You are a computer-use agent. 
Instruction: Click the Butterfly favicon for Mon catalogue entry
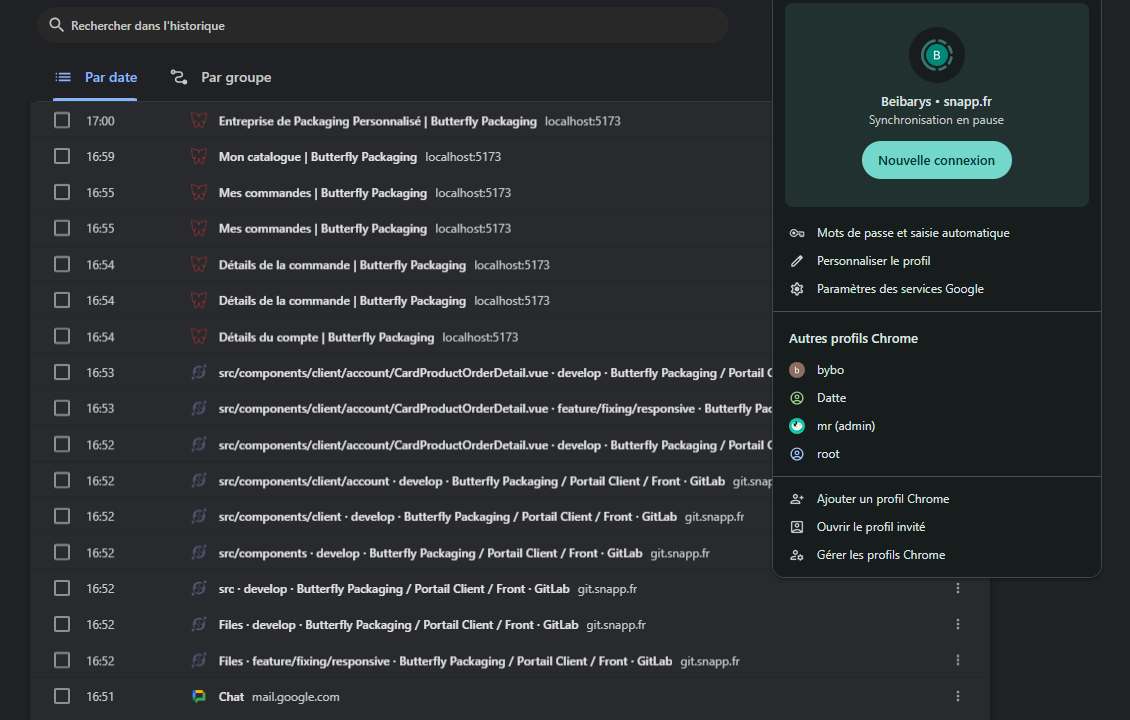click(198, 157)
